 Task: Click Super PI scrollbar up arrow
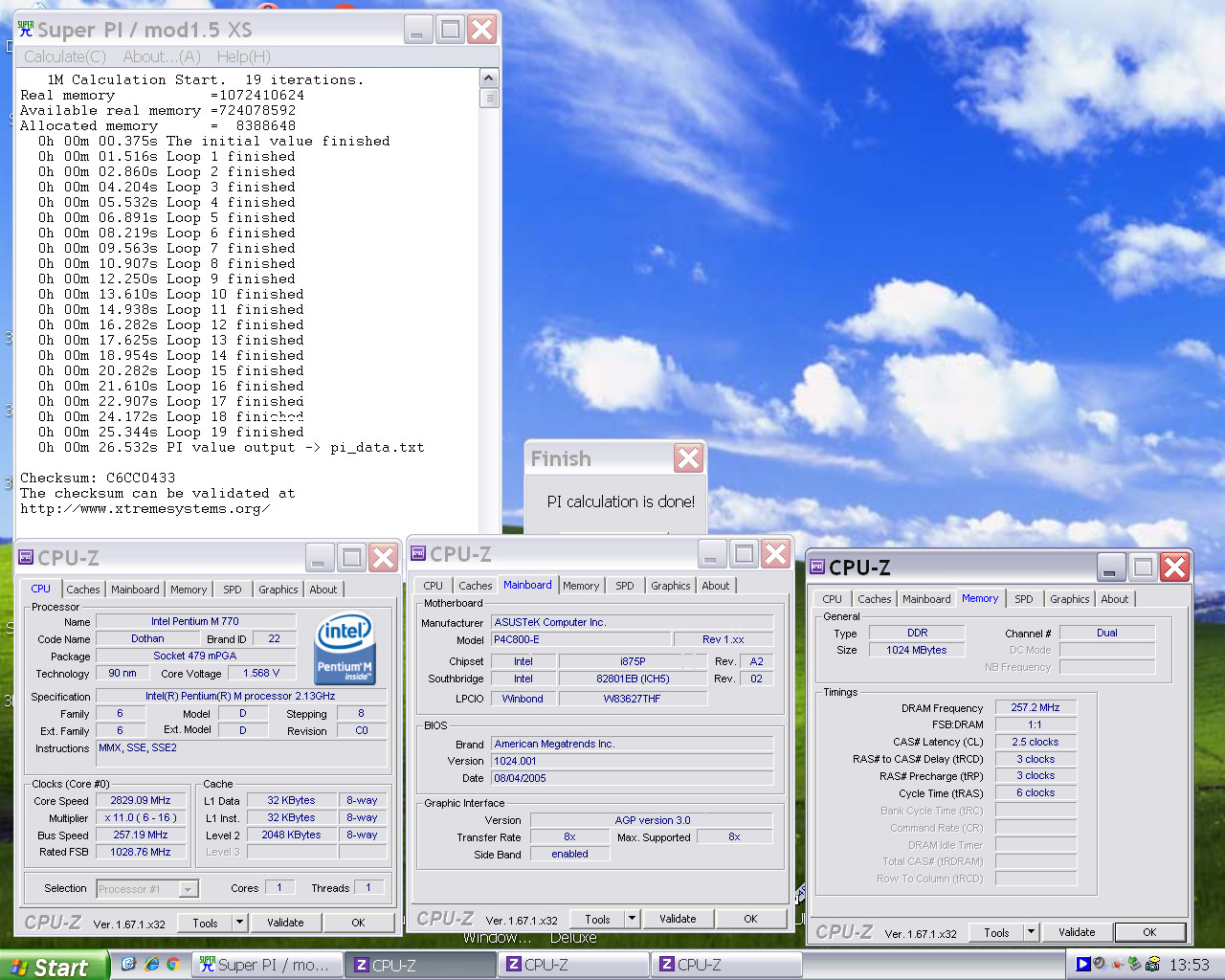pos(489,78)
